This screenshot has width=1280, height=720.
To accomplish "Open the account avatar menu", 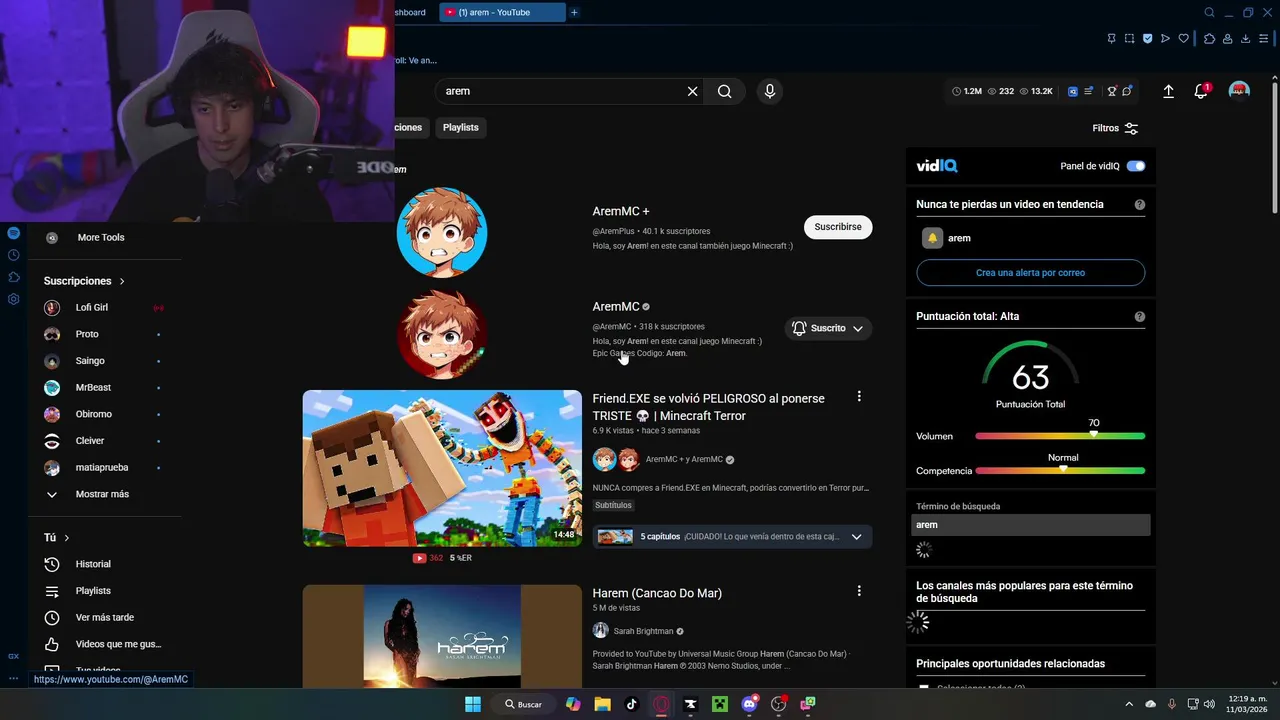I will click(1239, 91).
